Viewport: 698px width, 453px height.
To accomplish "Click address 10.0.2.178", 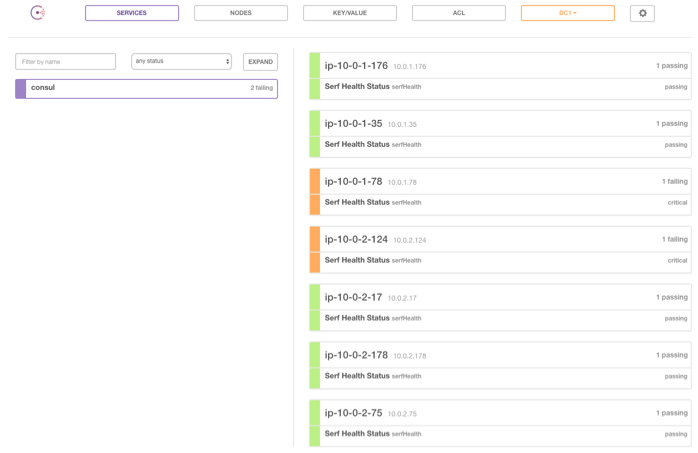I will pos(410,356).
